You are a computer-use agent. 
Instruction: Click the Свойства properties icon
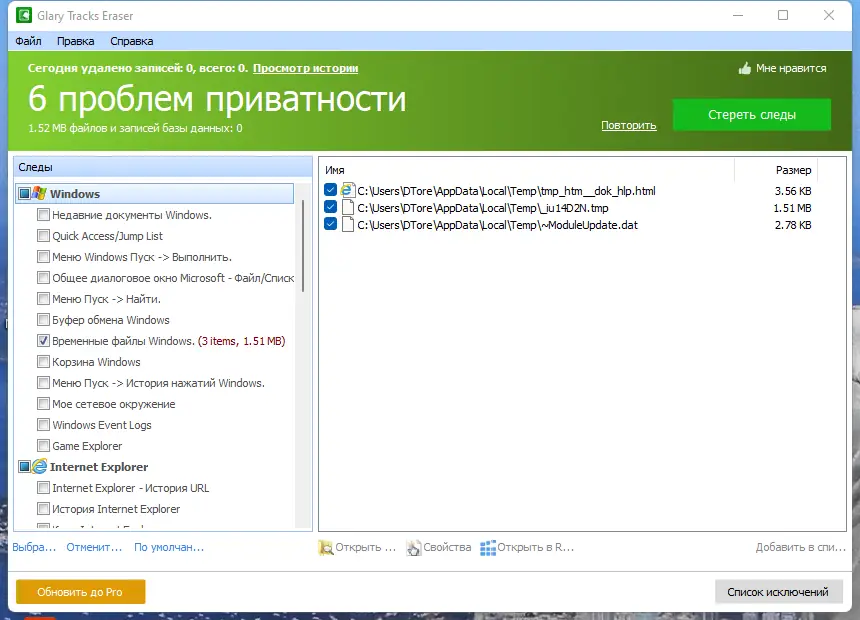pos(414,548)
